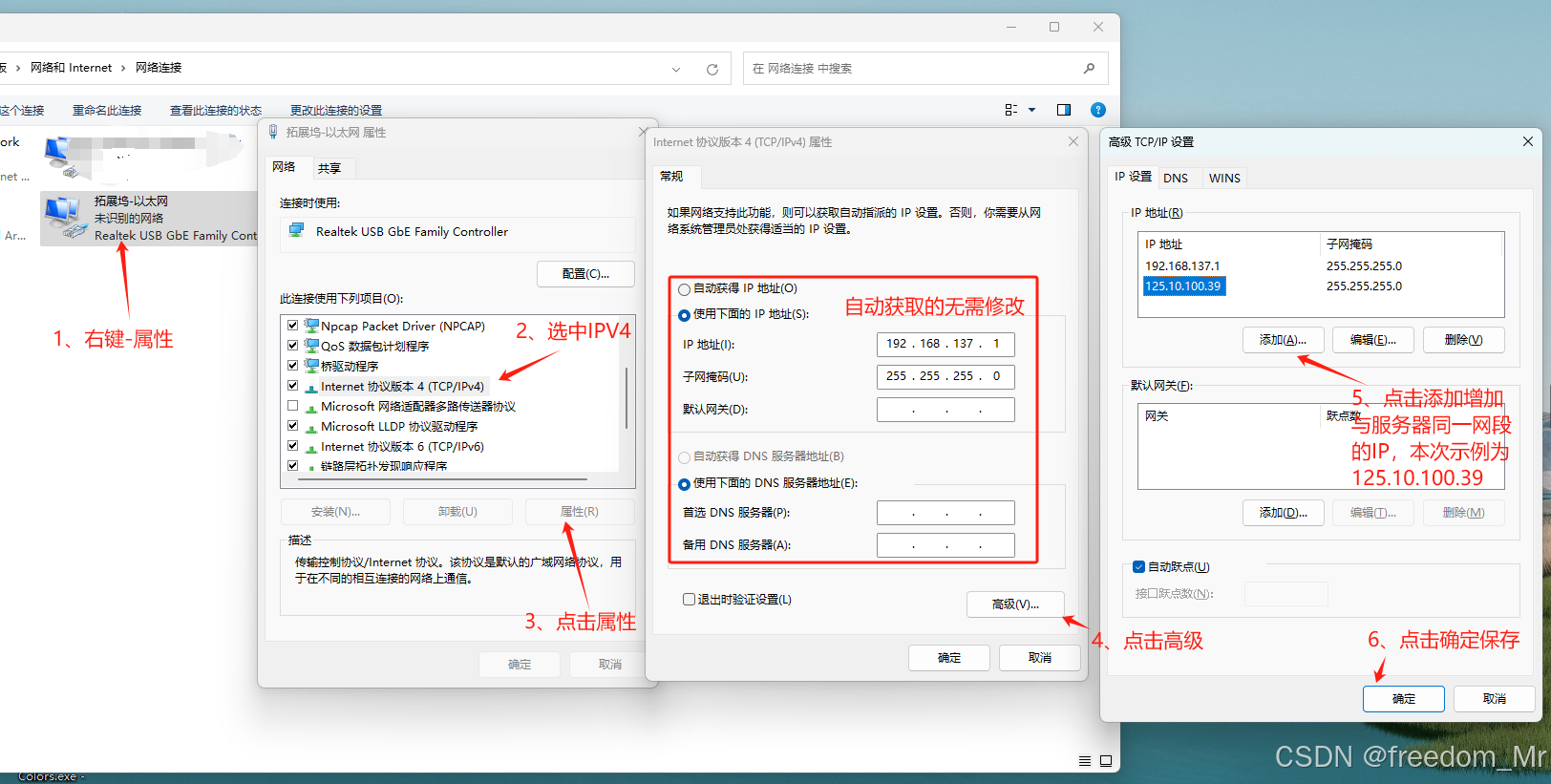Cancel the 高级 TCP/IP 设置 dialog
This screenshot has height=784, width=1551.
pyautogui.click(x=1495, y=699)
